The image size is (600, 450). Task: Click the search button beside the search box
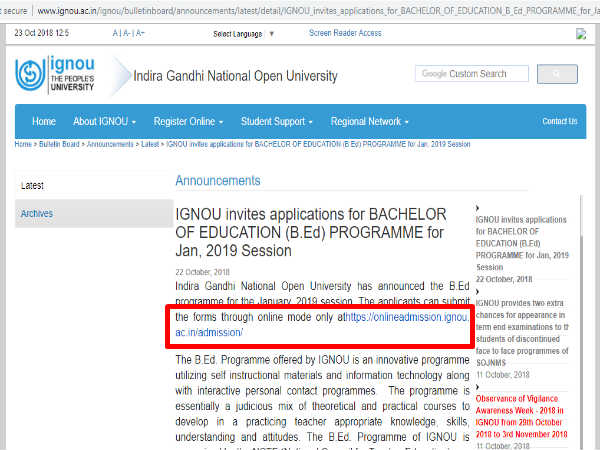tap(557, 74)
